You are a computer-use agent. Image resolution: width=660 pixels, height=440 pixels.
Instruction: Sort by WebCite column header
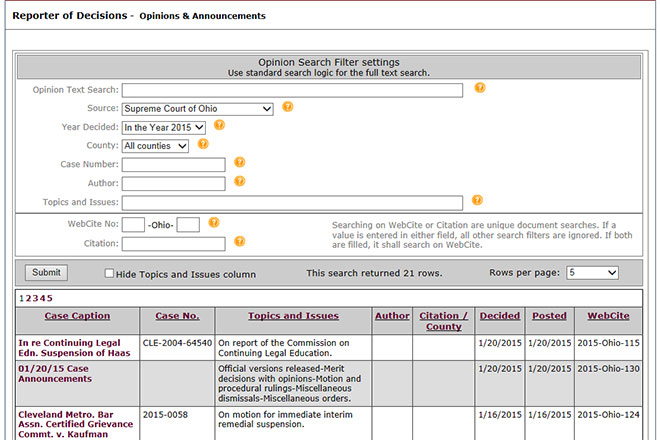tap(608, 316)
